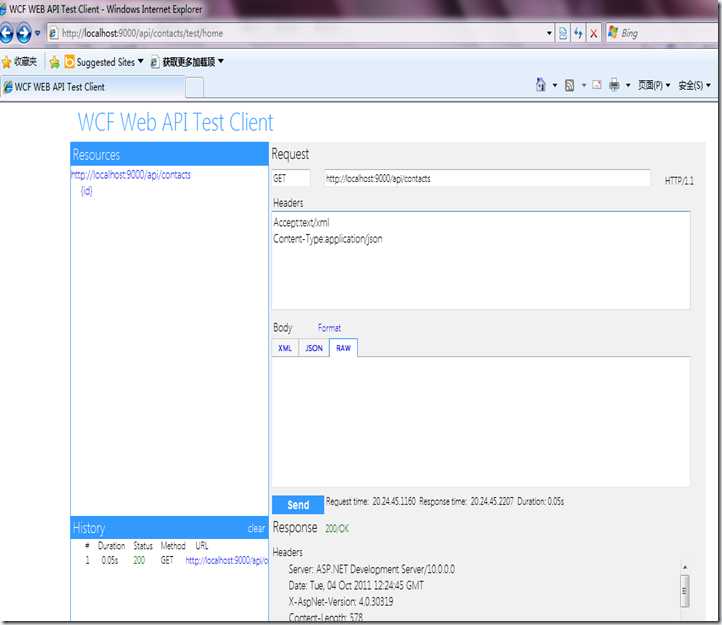Click the X-AspNet-Version: 4.0.30319 line
This screenshot has width=722, height=625.
click(341, 602)
